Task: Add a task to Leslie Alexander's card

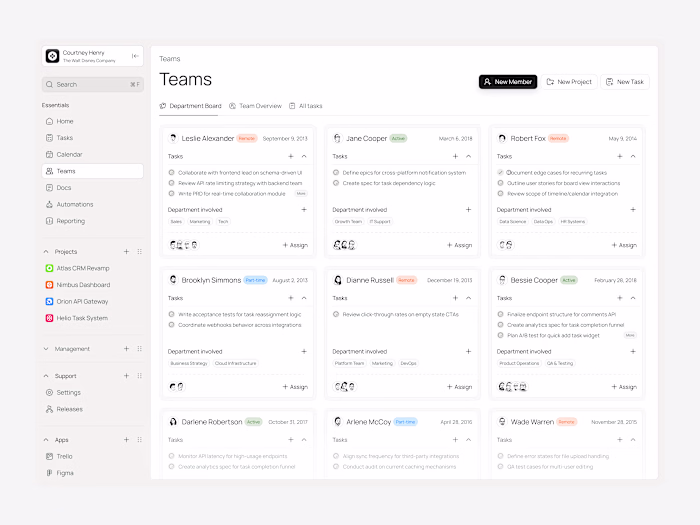Action: 291,156
